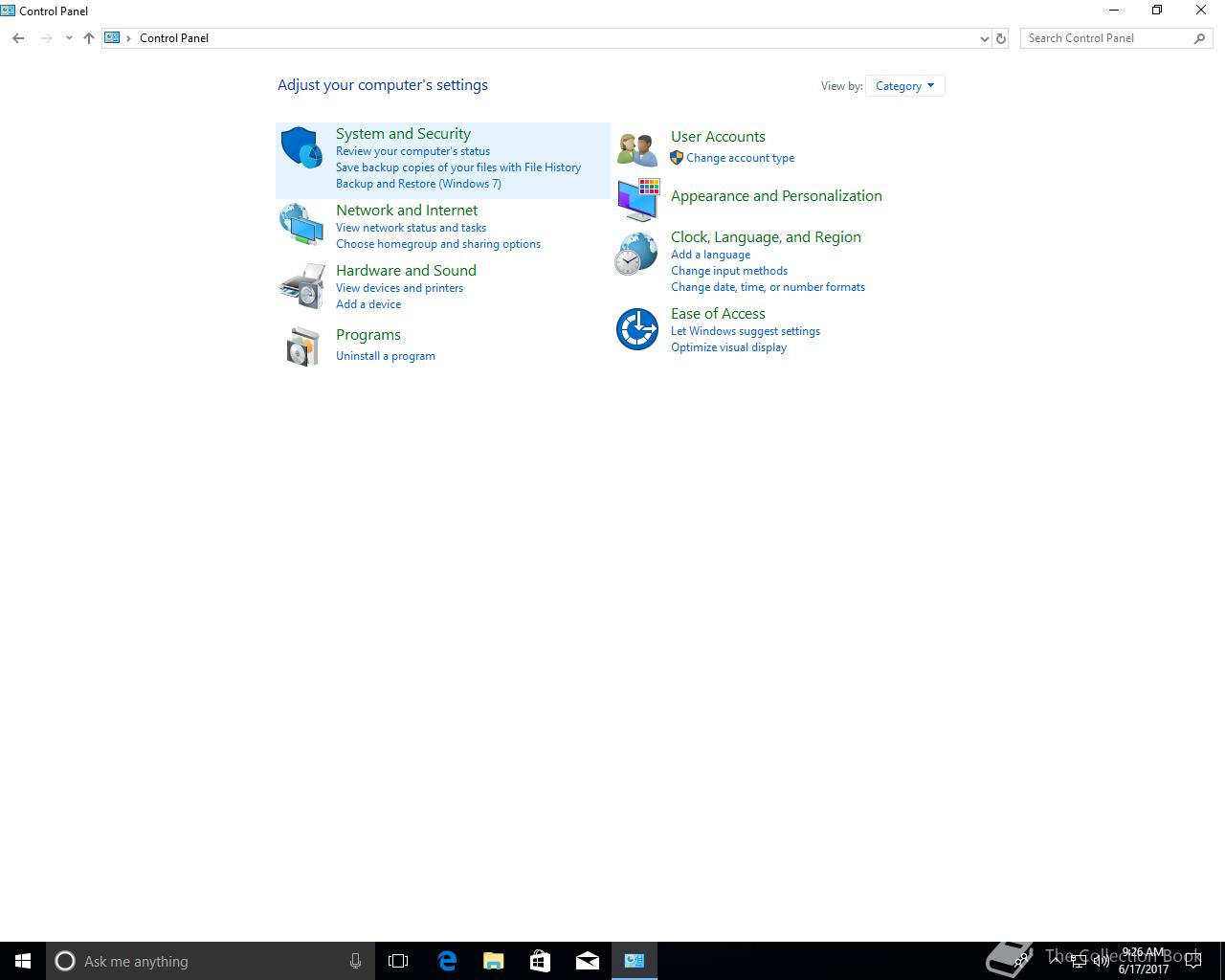Go back with the back arrow

pos(18,38)
